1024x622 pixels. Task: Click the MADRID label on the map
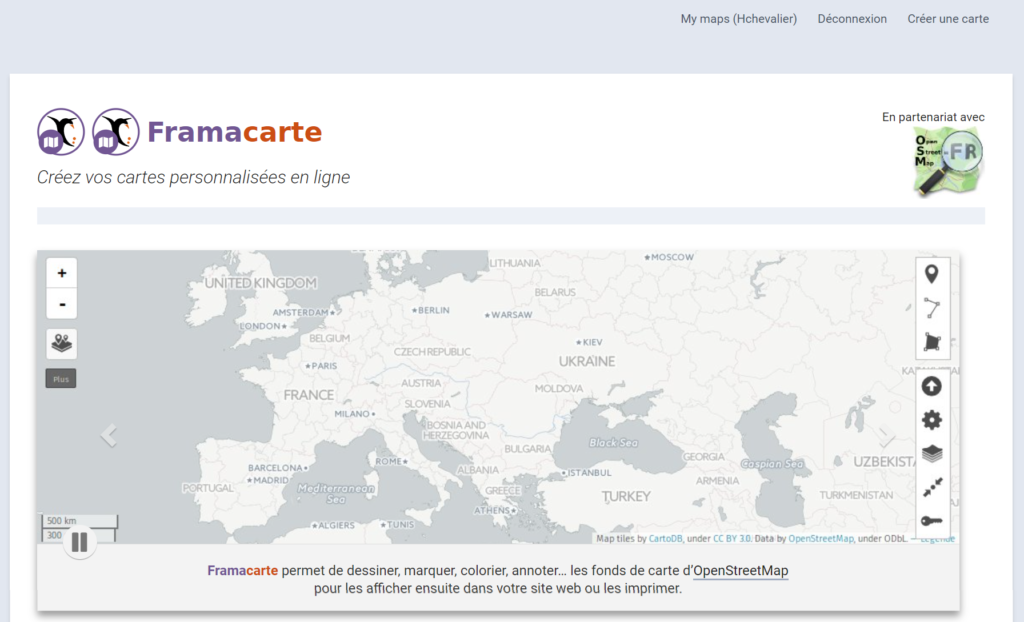click(x=268, y=480)
